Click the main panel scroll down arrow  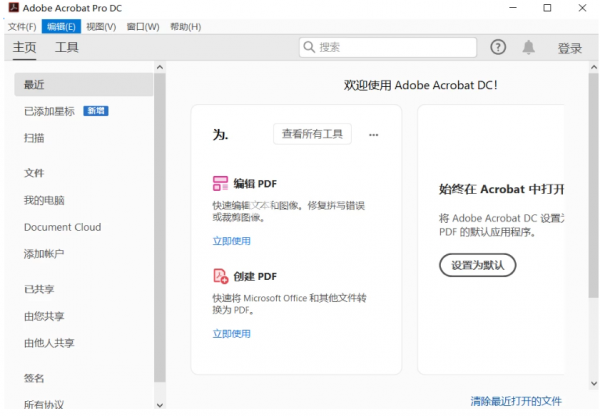point(593,383)
